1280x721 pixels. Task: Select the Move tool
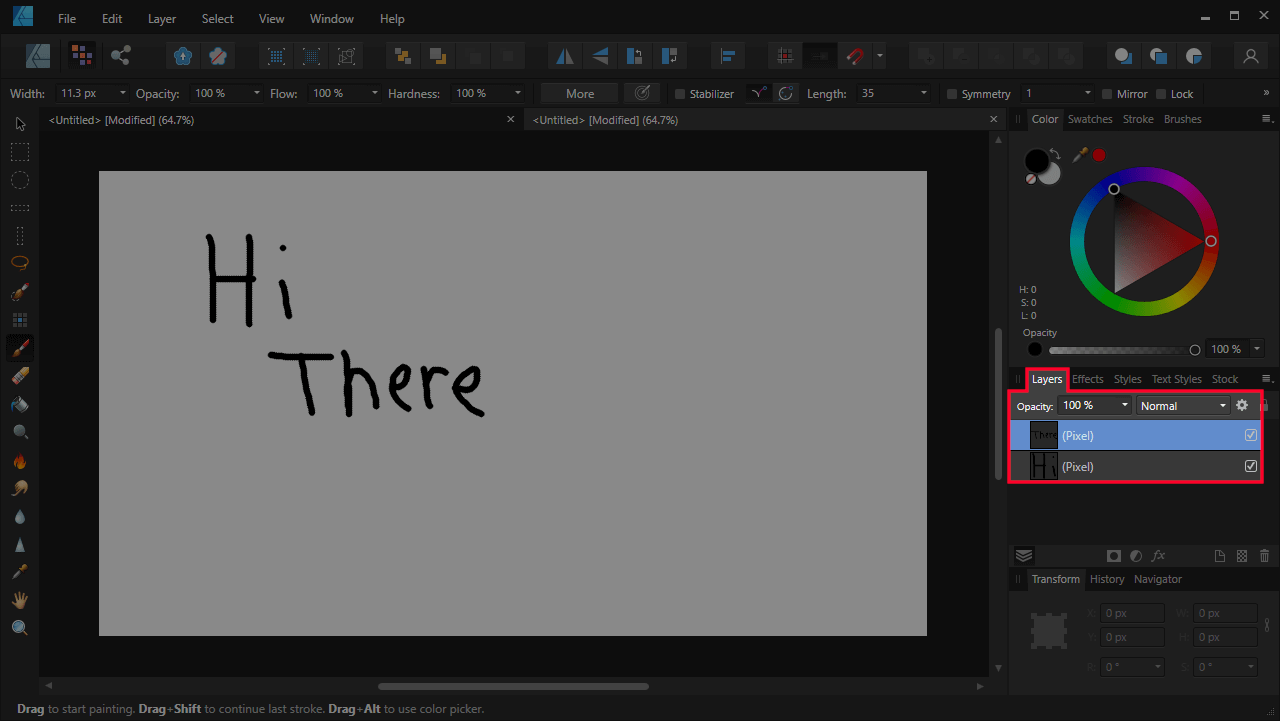click(19, 123)
